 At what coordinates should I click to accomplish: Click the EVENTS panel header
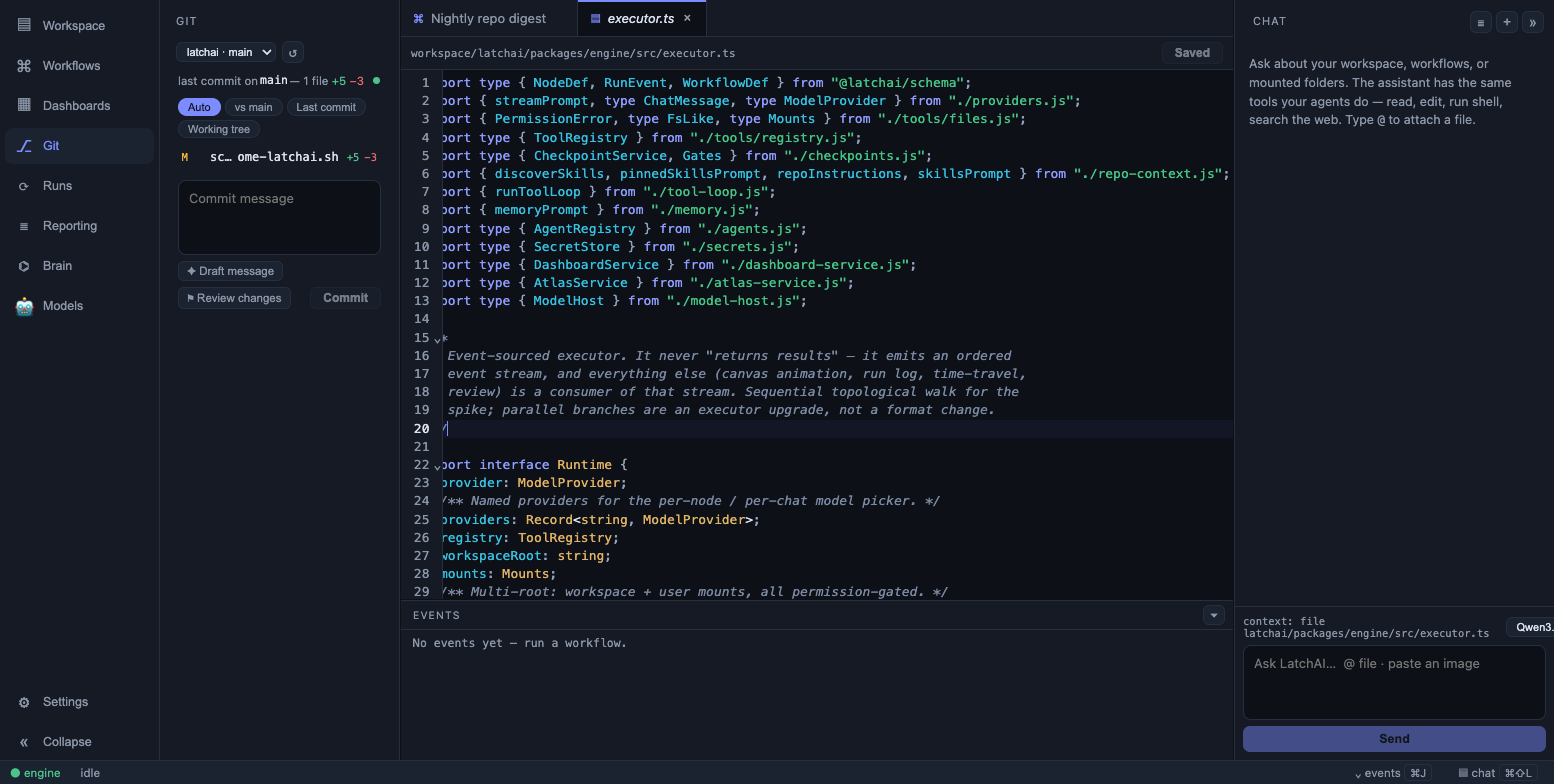click(436, 615)
